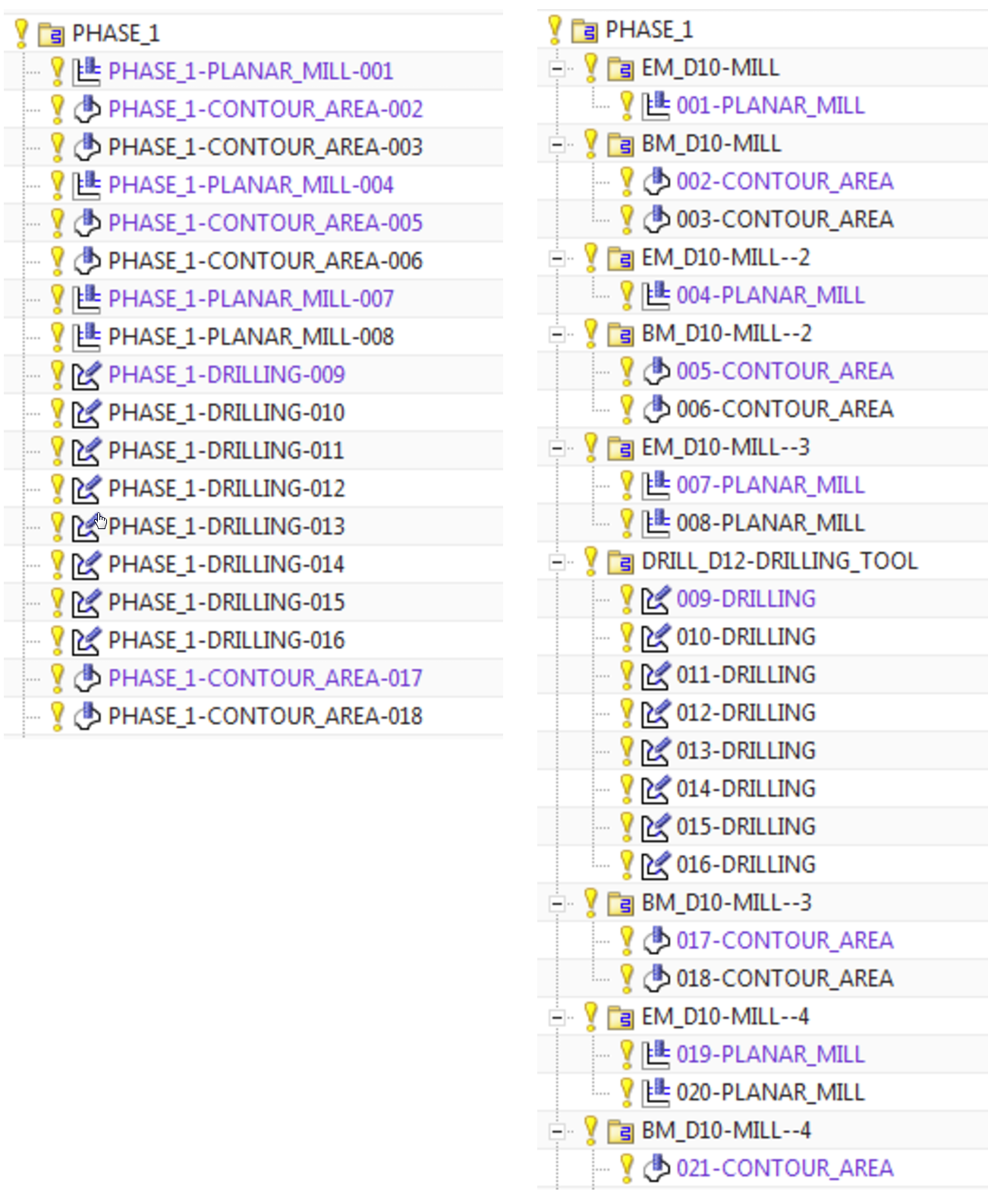988x1204 pixels.
Task: Select operation PHASE_1-DRILLING-010
Action: click(227, 413)
